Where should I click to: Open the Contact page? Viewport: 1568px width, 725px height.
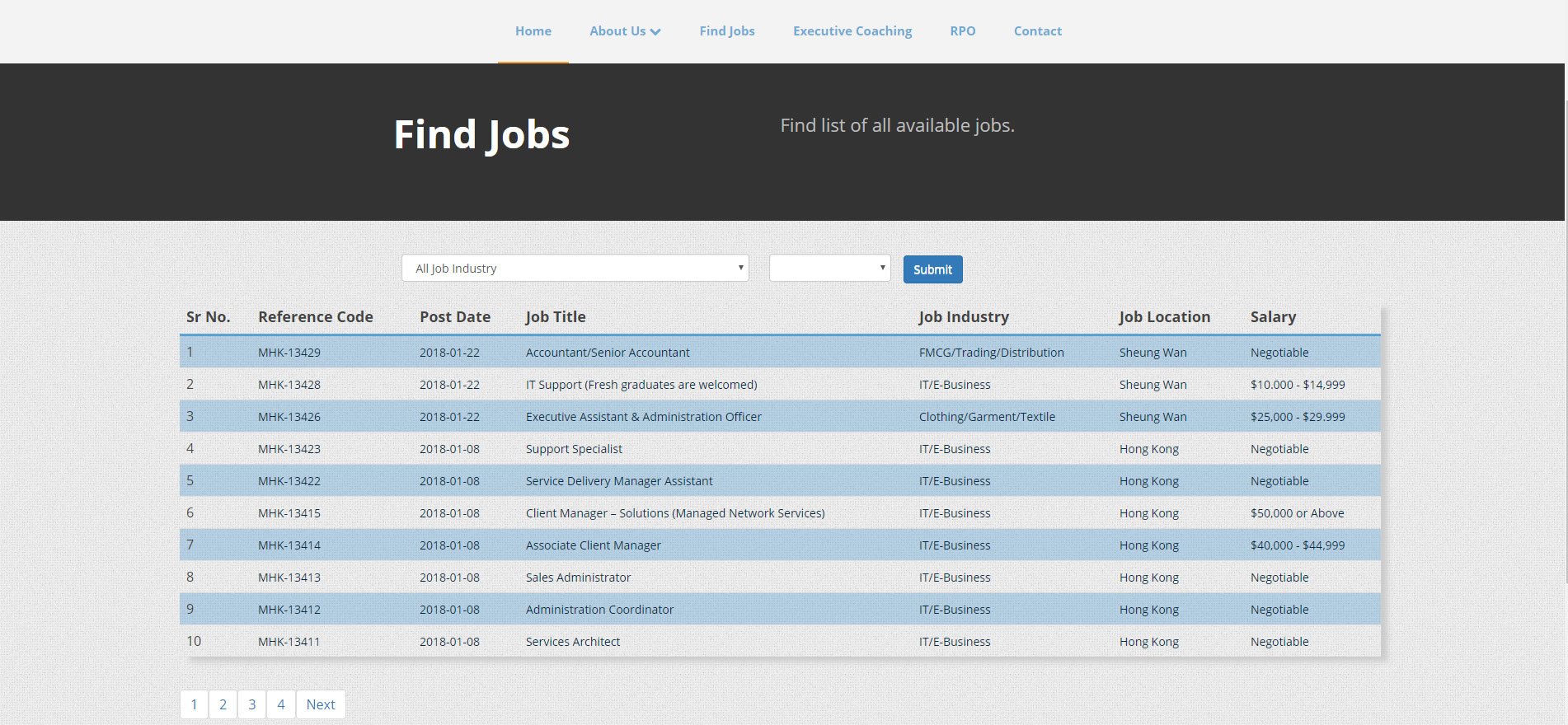1038,31
